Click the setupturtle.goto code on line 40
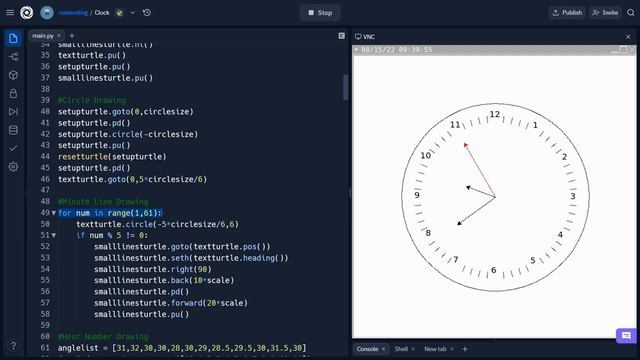 pyautogui.click(x=126, y=112)
